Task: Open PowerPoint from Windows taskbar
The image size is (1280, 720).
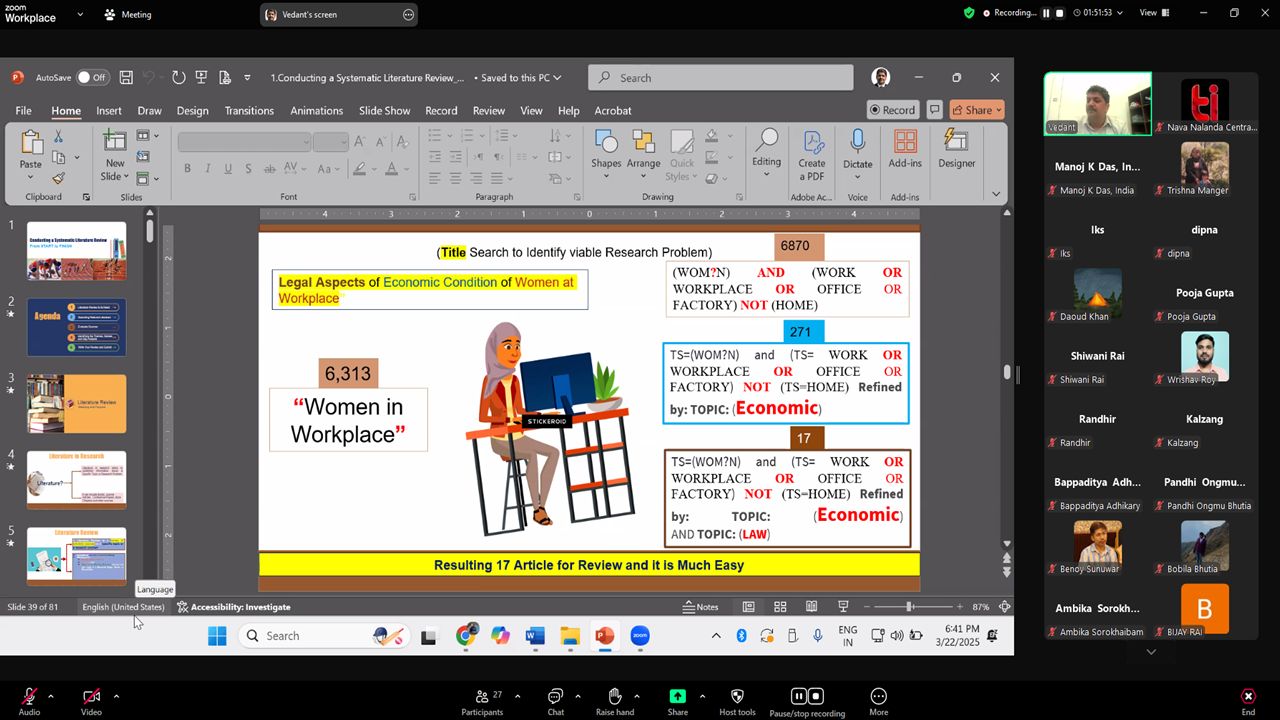Action: pyautogui.click(x=604, y=636)
